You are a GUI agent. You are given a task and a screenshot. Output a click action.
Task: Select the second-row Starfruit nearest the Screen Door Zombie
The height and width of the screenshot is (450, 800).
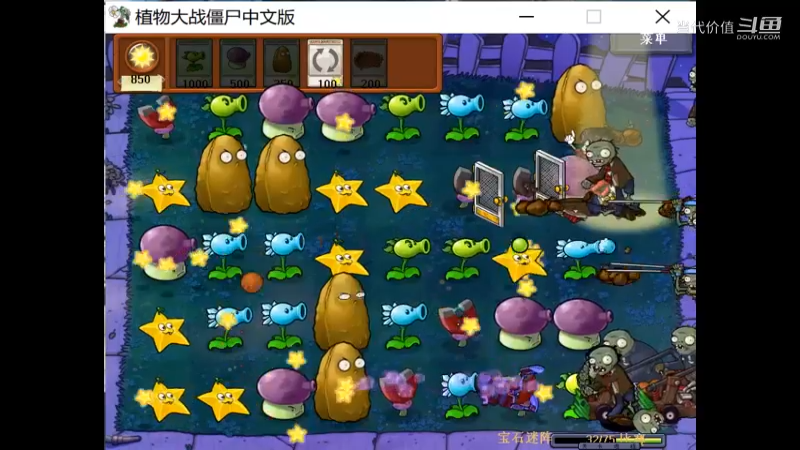point(401,192)
